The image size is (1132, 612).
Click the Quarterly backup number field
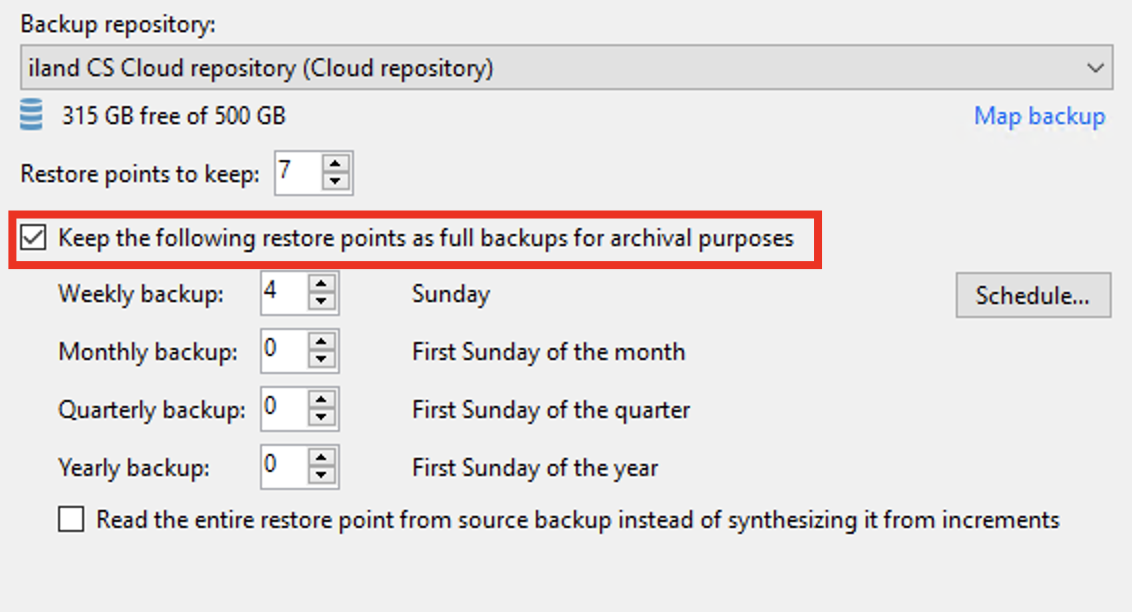[283, 408]
